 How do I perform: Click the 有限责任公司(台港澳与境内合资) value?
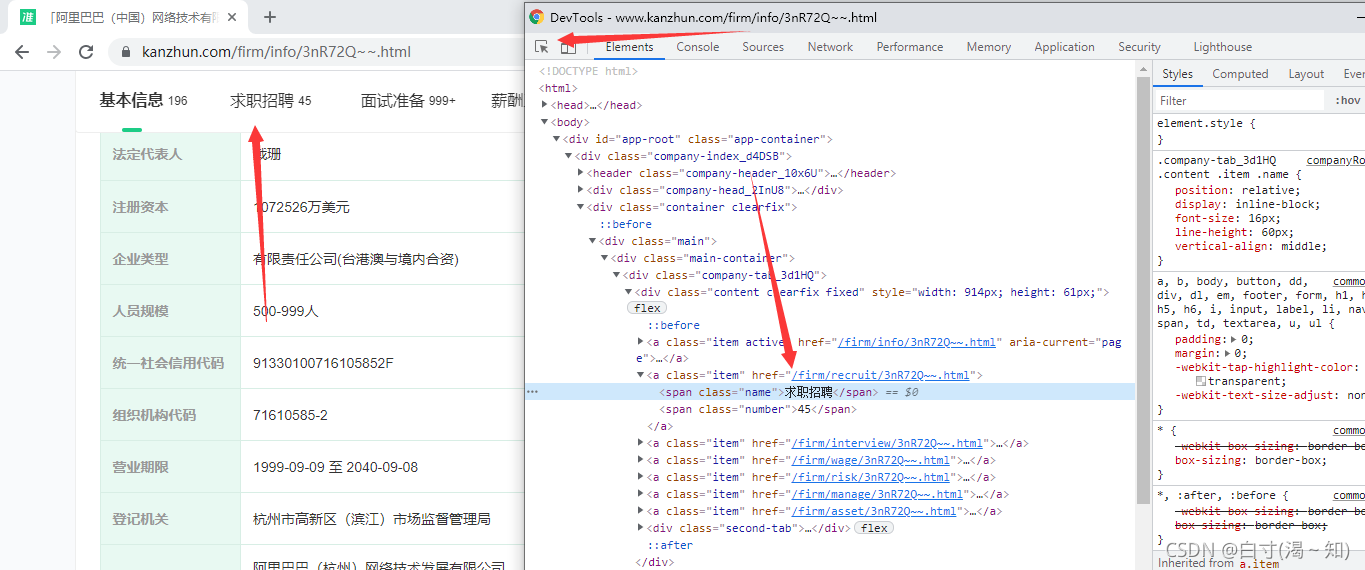(x=356, y=259)
